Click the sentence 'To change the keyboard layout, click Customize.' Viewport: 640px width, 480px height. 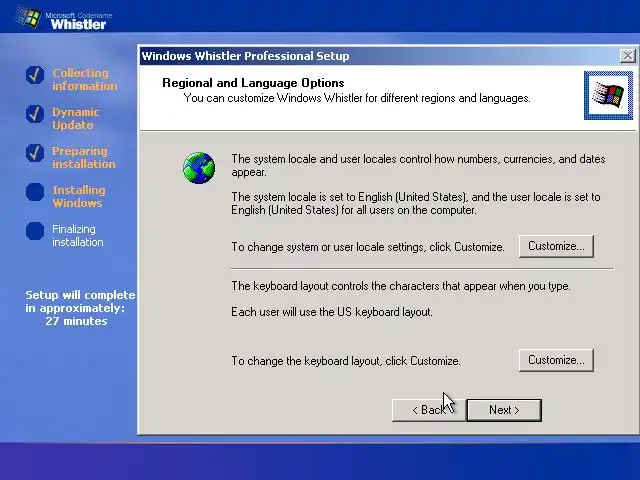tap(346, 361)
